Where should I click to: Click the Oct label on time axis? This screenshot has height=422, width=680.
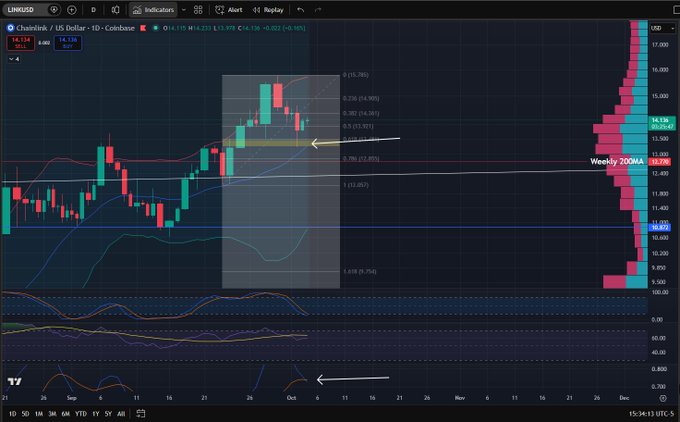[291, 398]
